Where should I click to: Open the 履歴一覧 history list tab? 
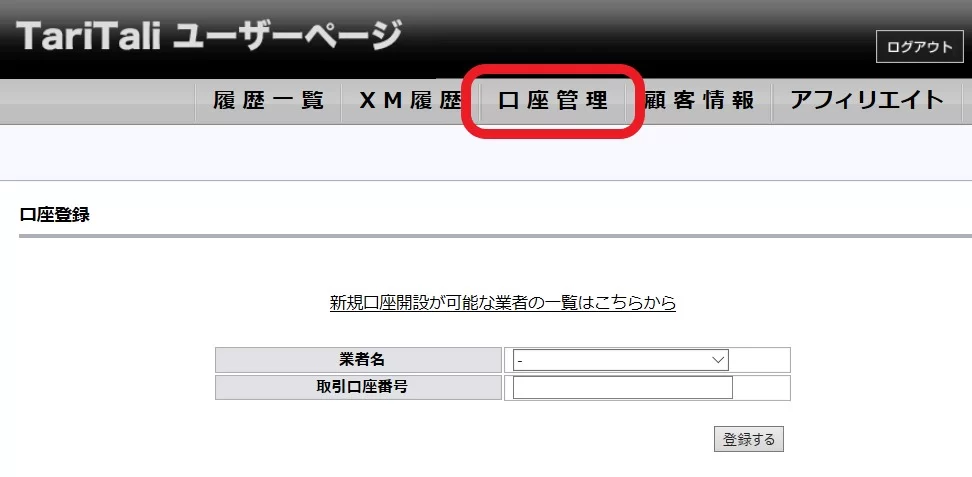pyautogui.click(x=268, y=100)
